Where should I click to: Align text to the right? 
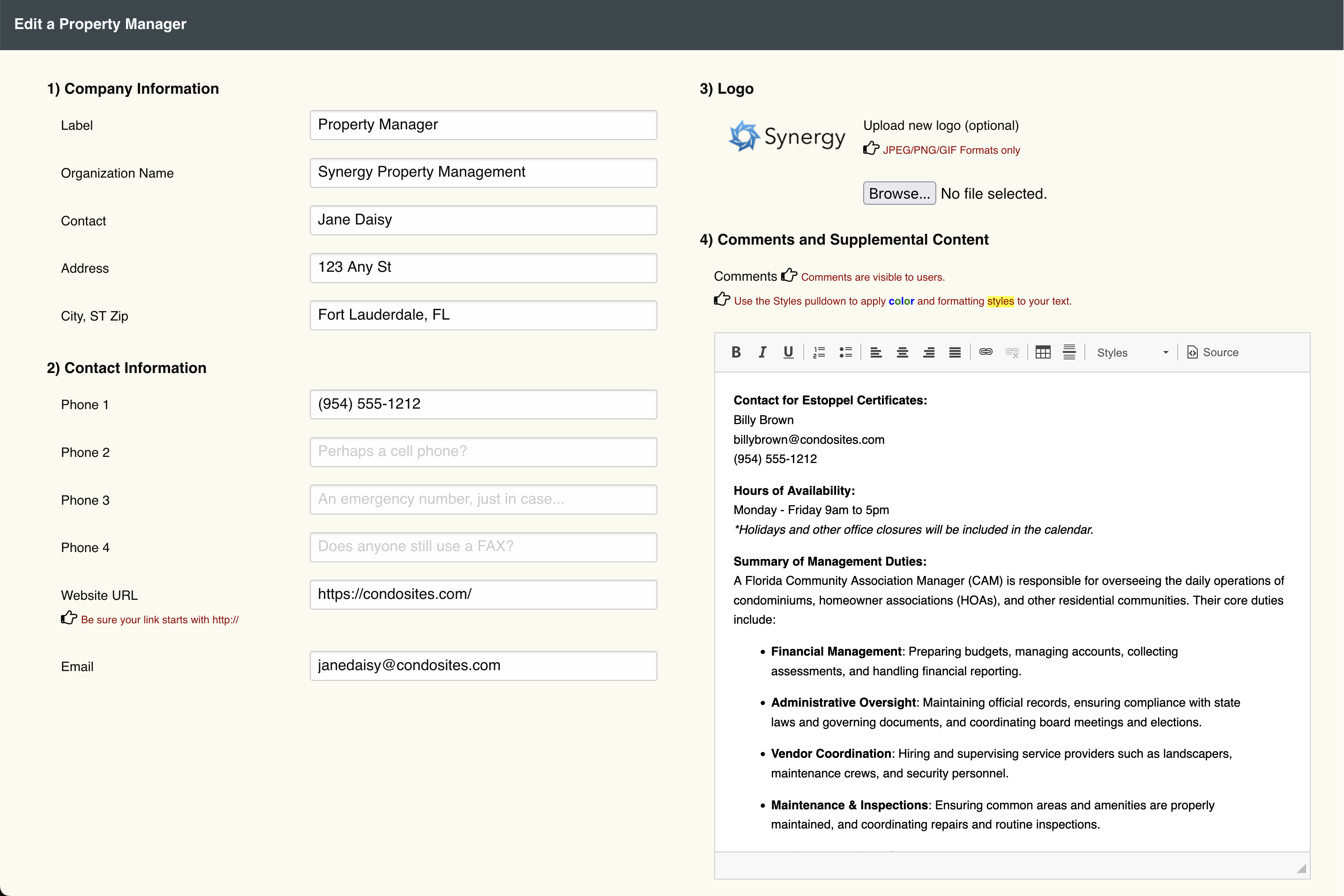click(929, 352)
